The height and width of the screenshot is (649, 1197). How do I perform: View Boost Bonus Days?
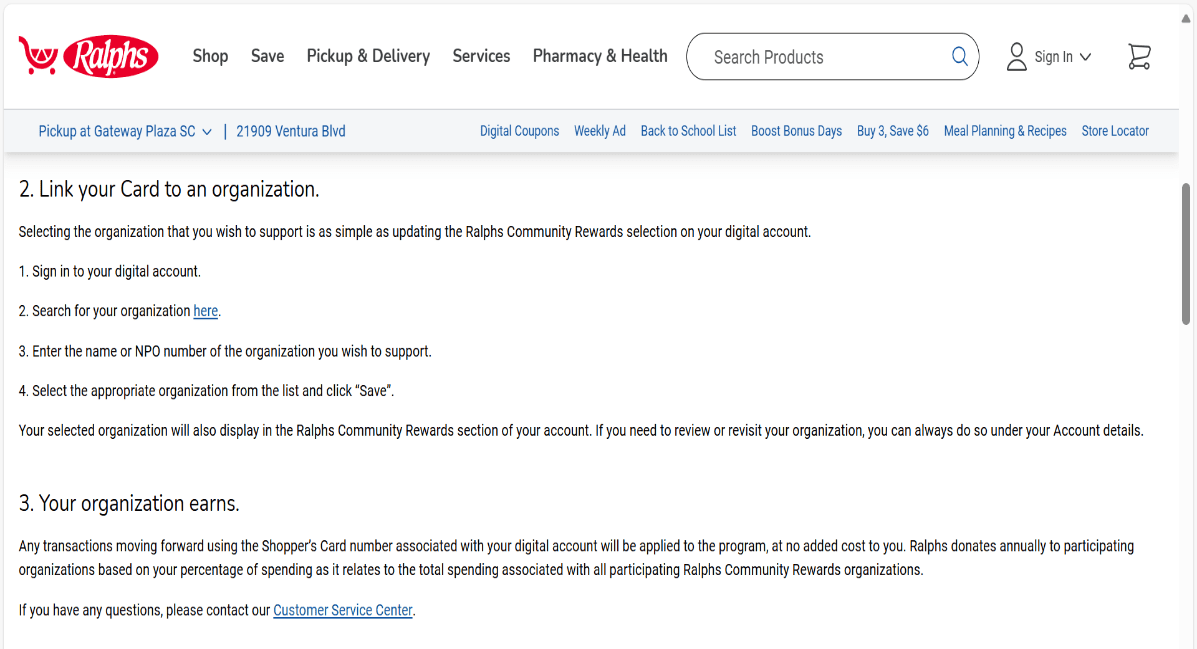796,131
